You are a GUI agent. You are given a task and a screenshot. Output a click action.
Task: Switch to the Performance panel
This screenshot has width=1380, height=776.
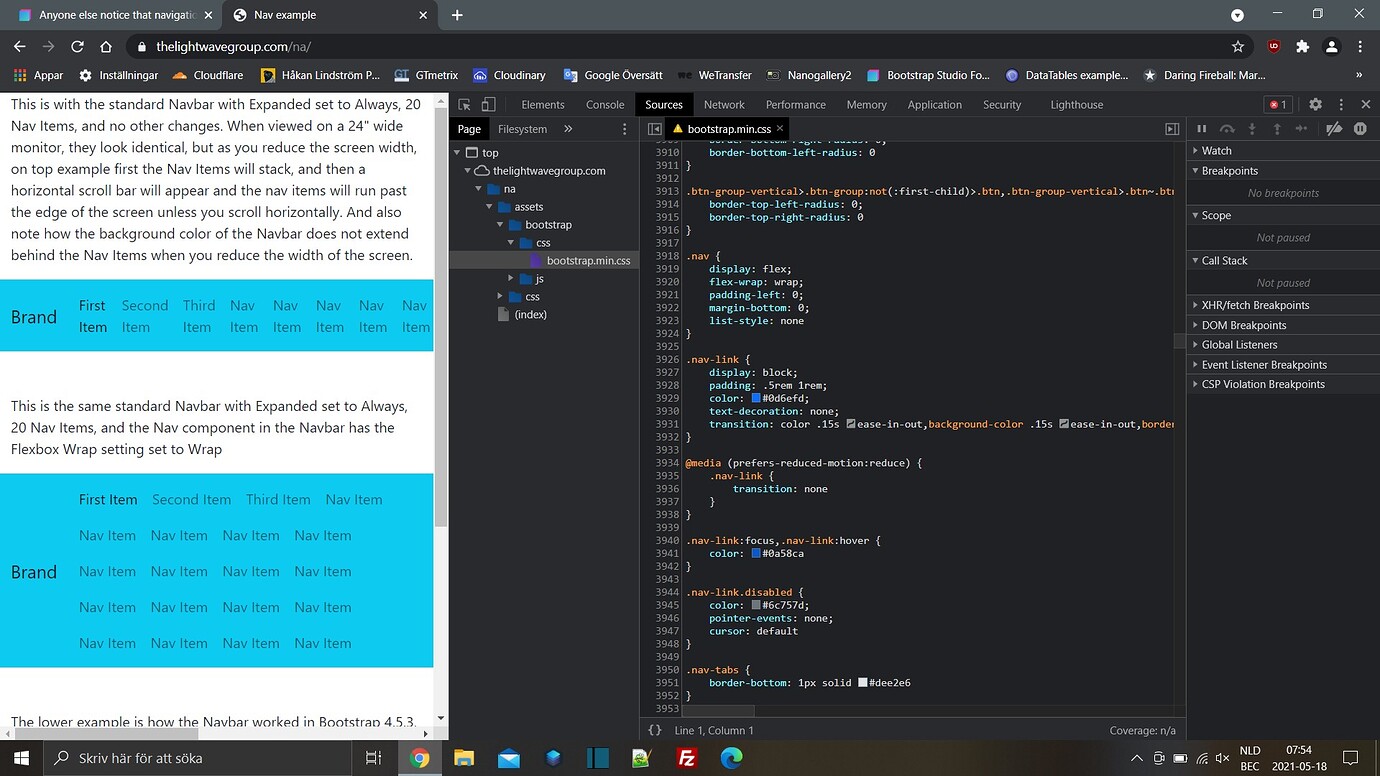click(796, 104)
